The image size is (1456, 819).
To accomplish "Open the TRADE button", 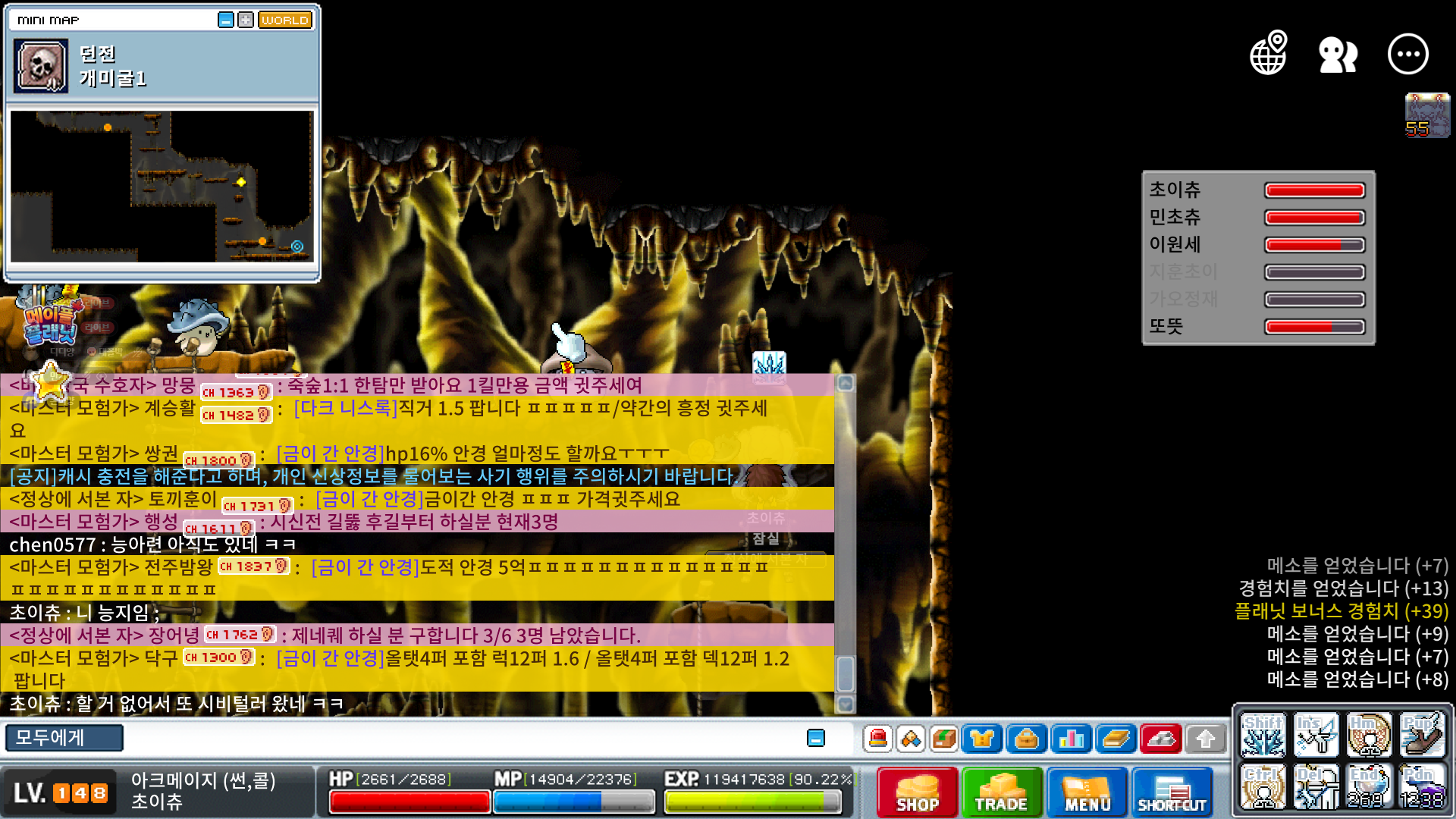I will (x=1002, y=792).
